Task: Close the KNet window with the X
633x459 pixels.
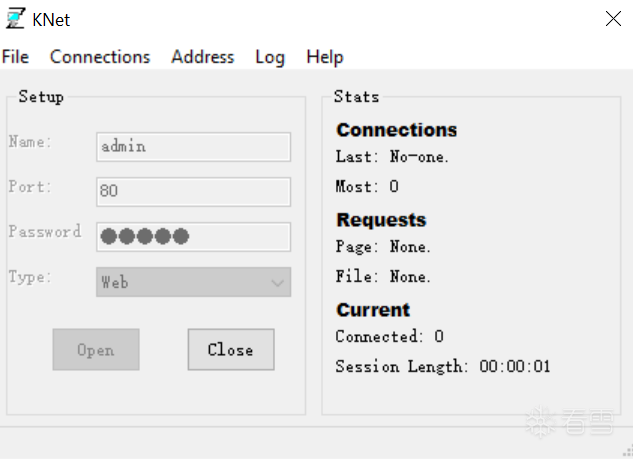Action: [x=613, y=19]
